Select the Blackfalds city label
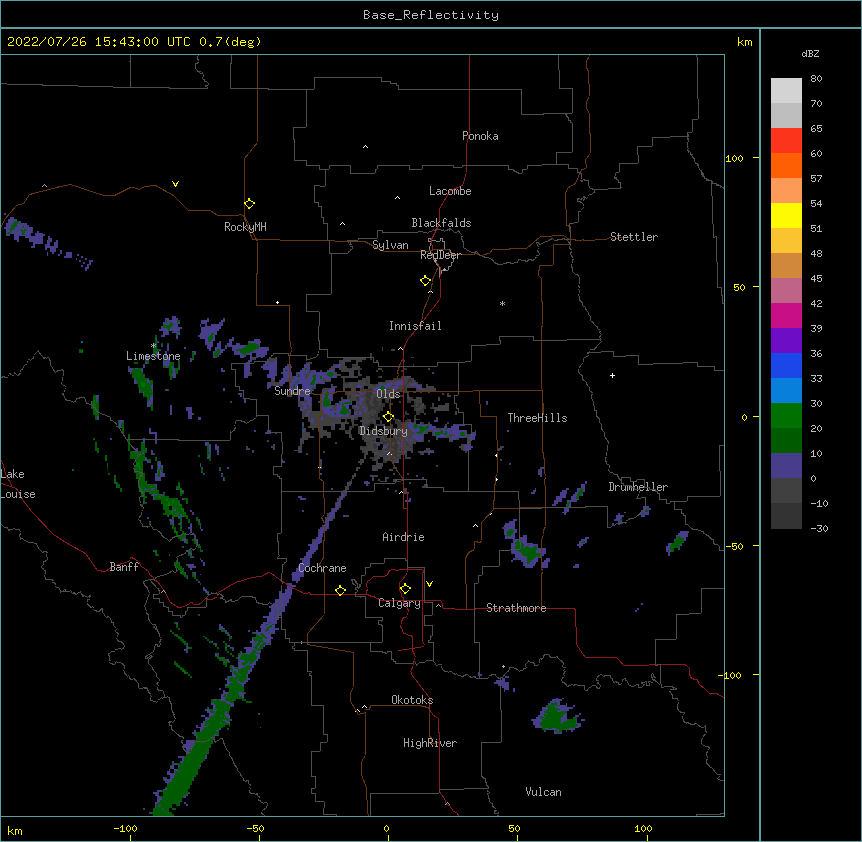This screenshot has width=862, height=842. click(441, 223)
